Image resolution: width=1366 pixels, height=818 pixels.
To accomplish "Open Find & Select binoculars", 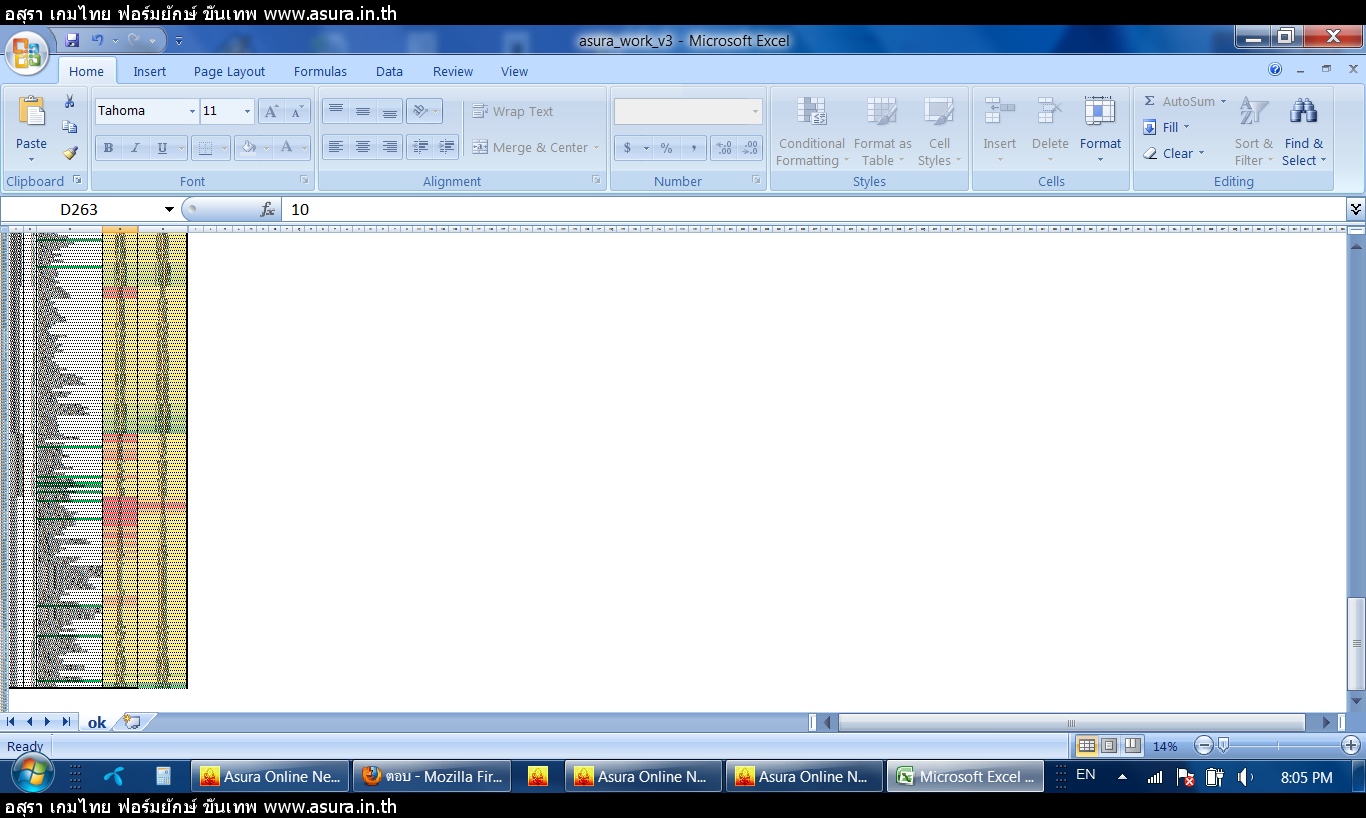I will [1303, 132].
